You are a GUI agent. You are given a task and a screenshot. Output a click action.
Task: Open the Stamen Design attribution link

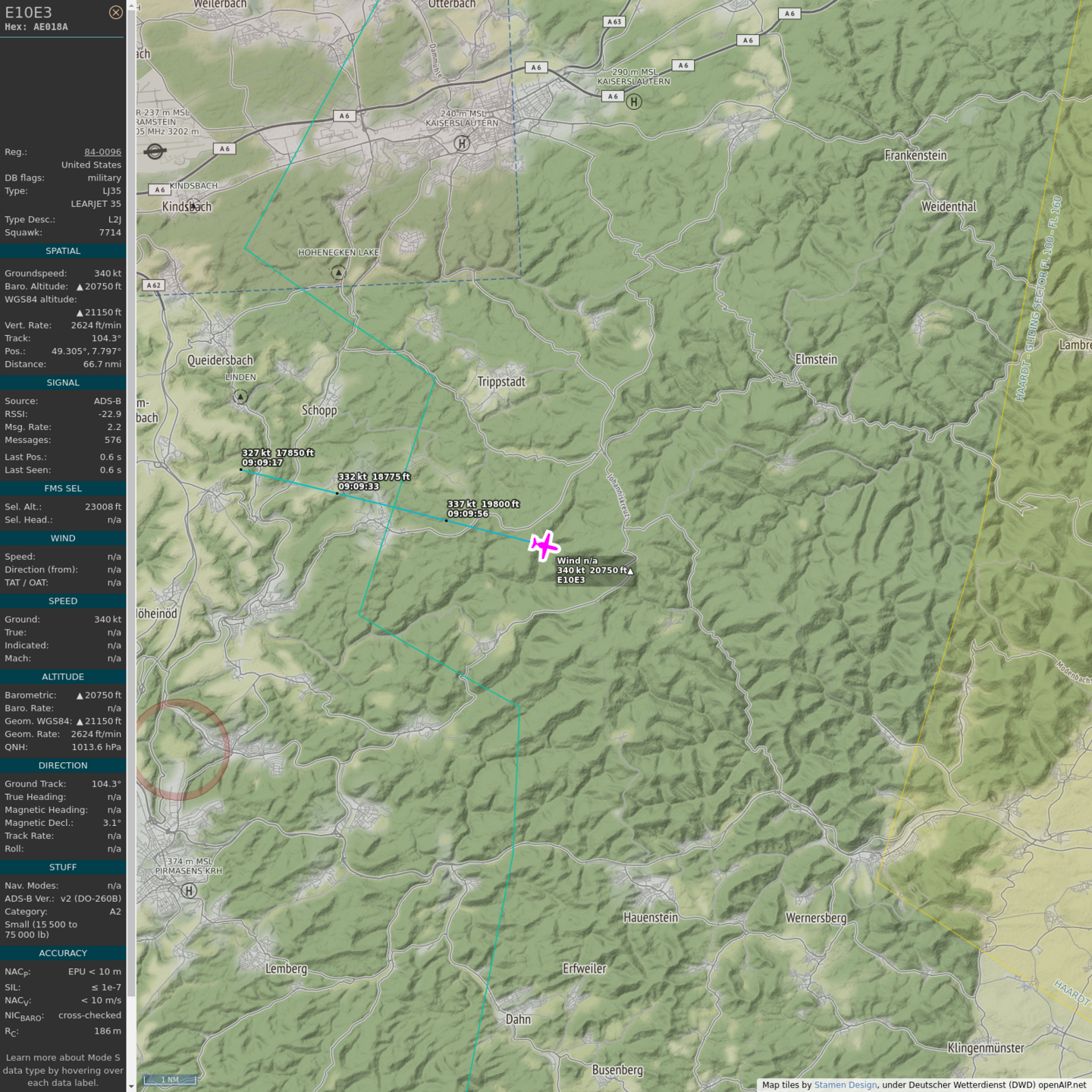coord(845,1085)
